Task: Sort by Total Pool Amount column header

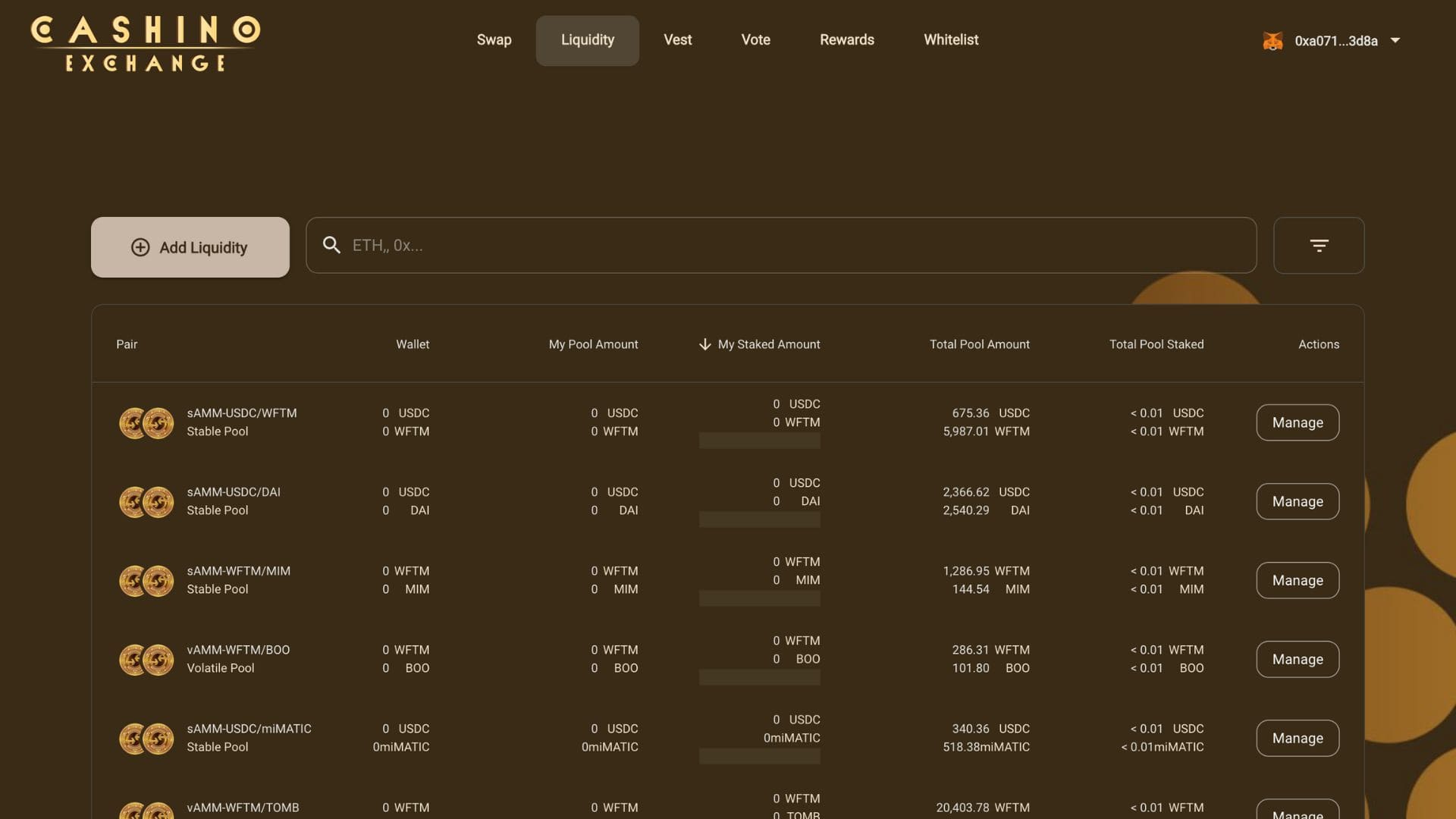Action: [980, 344]
